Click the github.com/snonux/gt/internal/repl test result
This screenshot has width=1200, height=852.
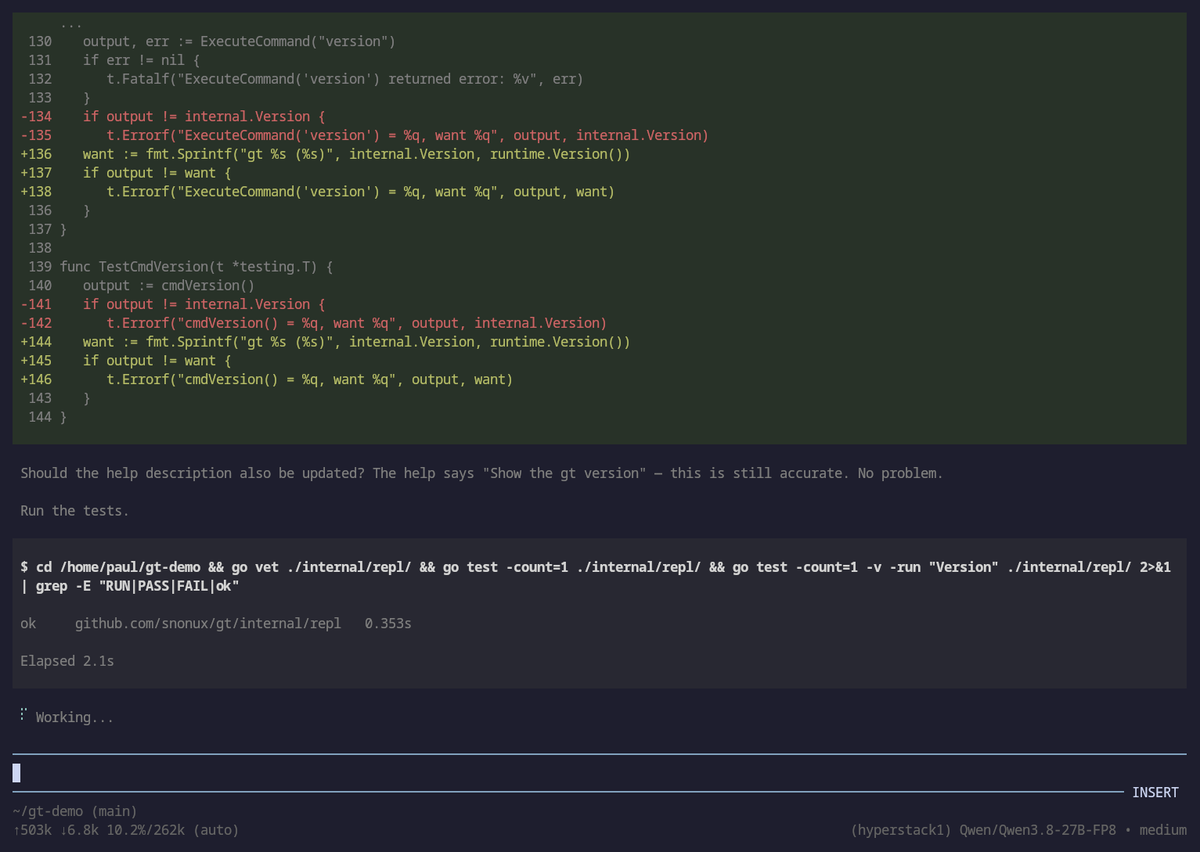[208, 623]
